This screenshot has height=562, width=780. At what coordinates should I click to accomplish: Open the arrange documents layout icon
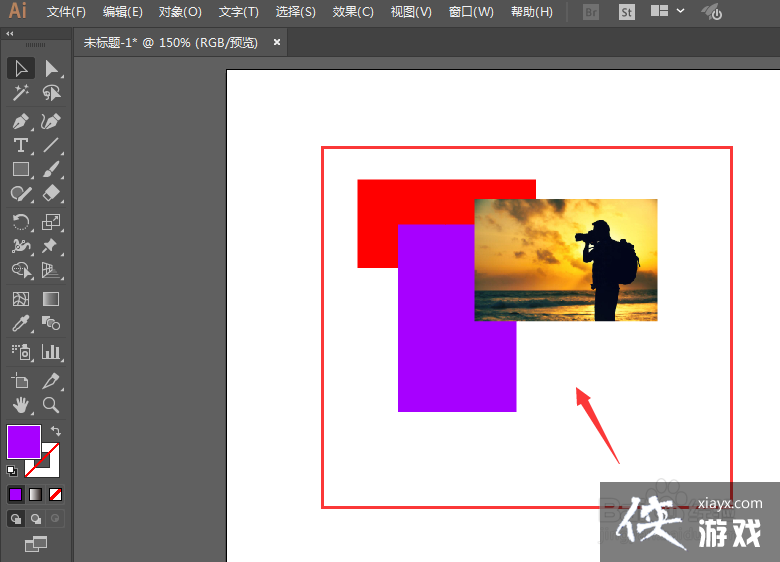click(x=659, y=11)
